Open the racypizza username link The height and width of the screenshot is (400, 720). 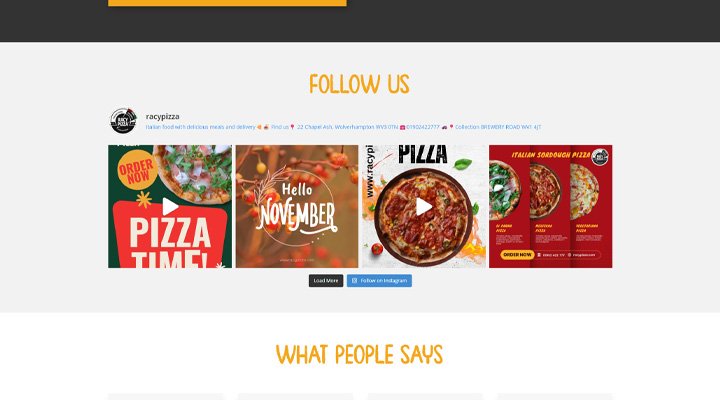point(163,117)
